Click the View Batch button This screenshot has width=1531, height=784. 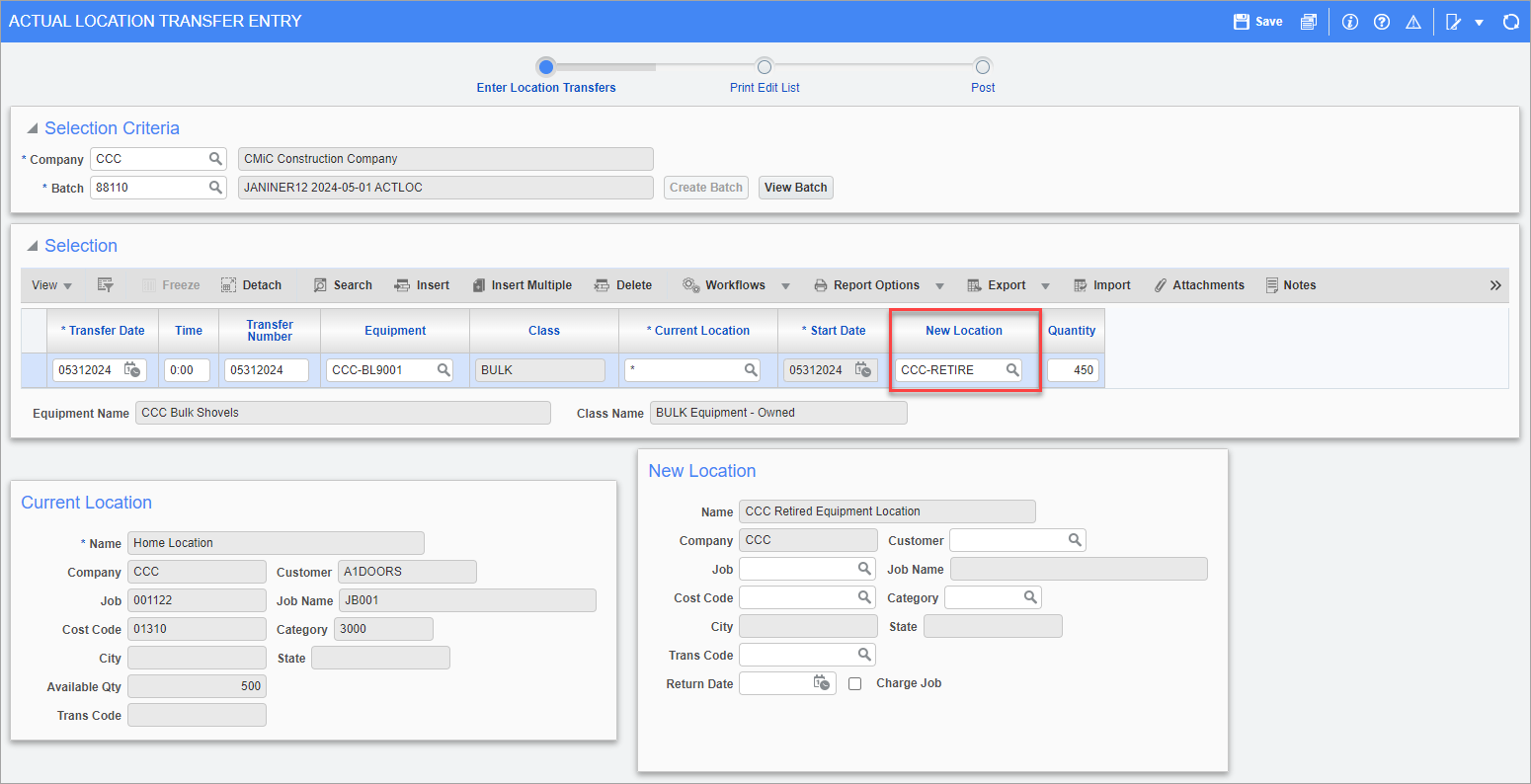795,188
